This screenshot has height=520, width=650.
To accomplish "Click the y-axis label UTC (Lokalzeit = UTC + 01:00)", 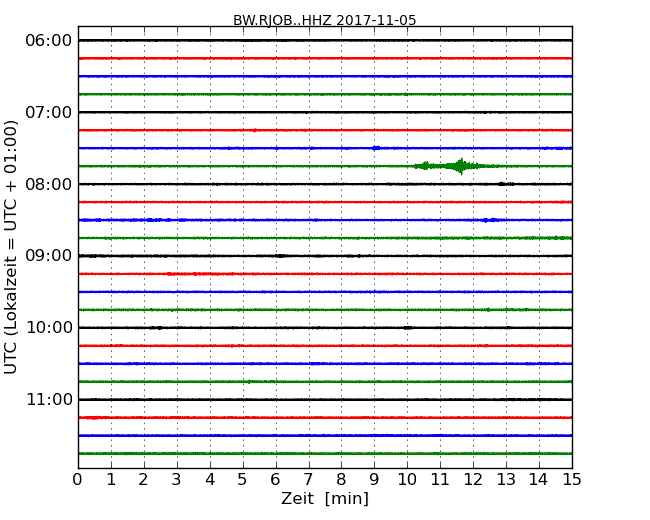I will coord(11,247).
